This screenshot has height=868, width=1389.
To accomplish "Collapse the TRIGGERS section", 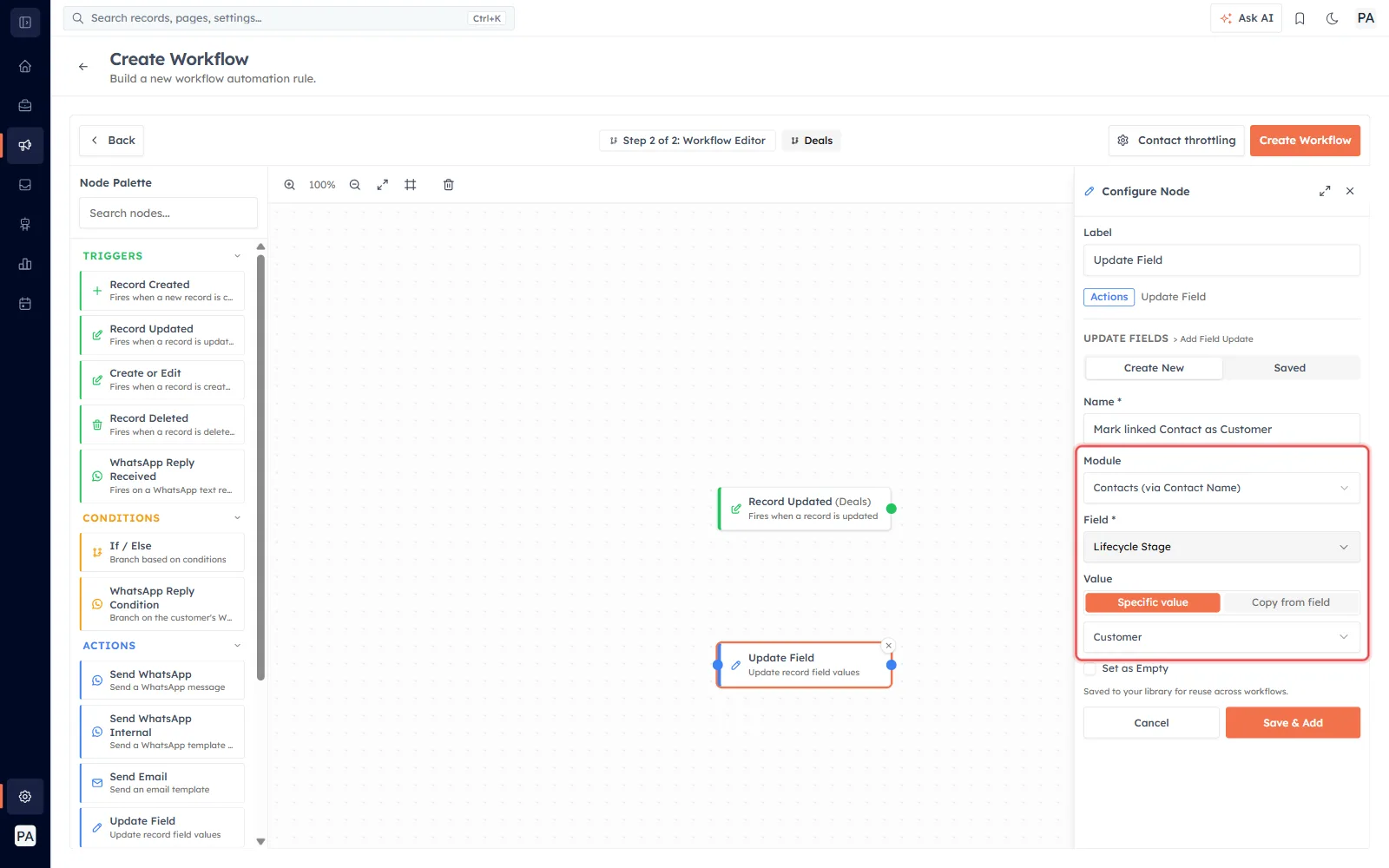I will click(237, 256).
